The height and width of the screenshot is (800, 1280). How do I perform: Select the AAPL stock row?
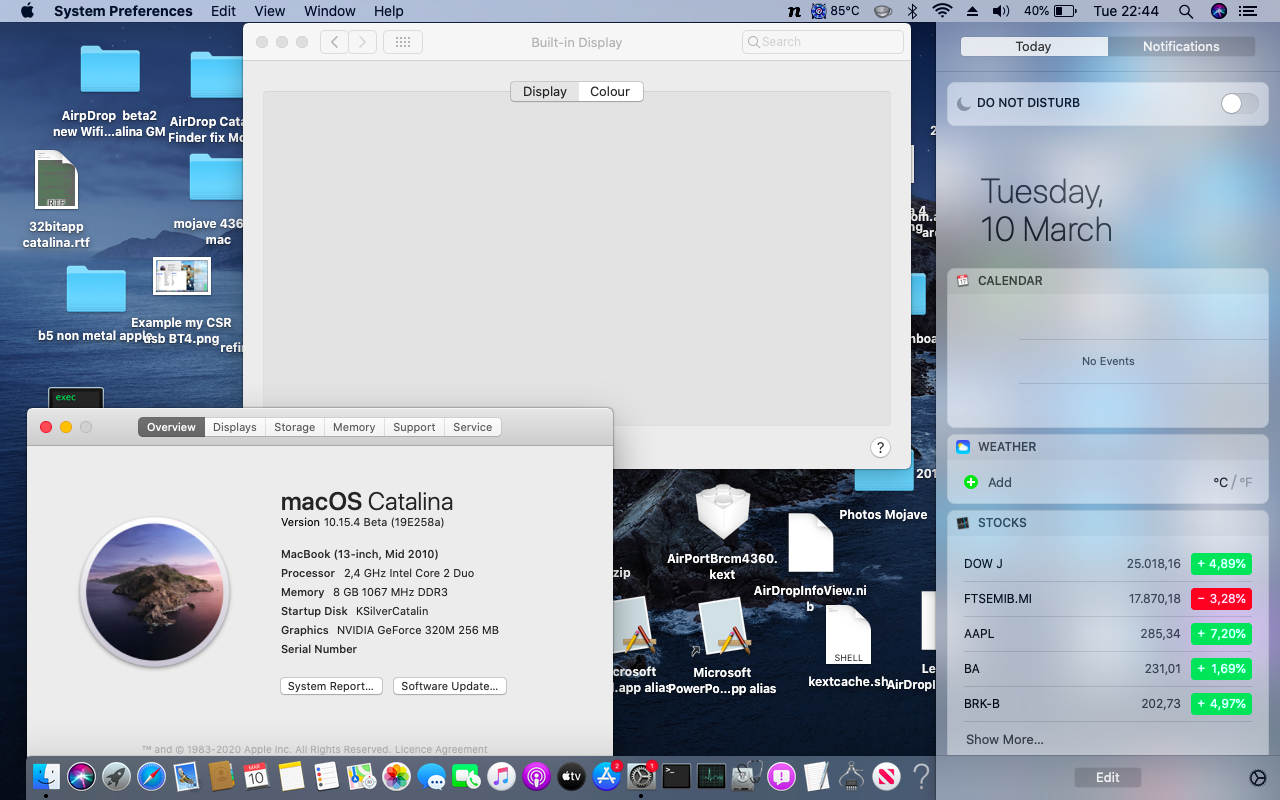[1107, 634]
